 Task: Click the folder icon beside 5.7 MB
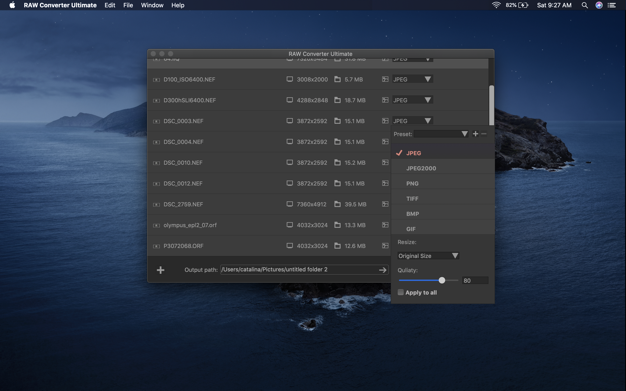[337, 79]
